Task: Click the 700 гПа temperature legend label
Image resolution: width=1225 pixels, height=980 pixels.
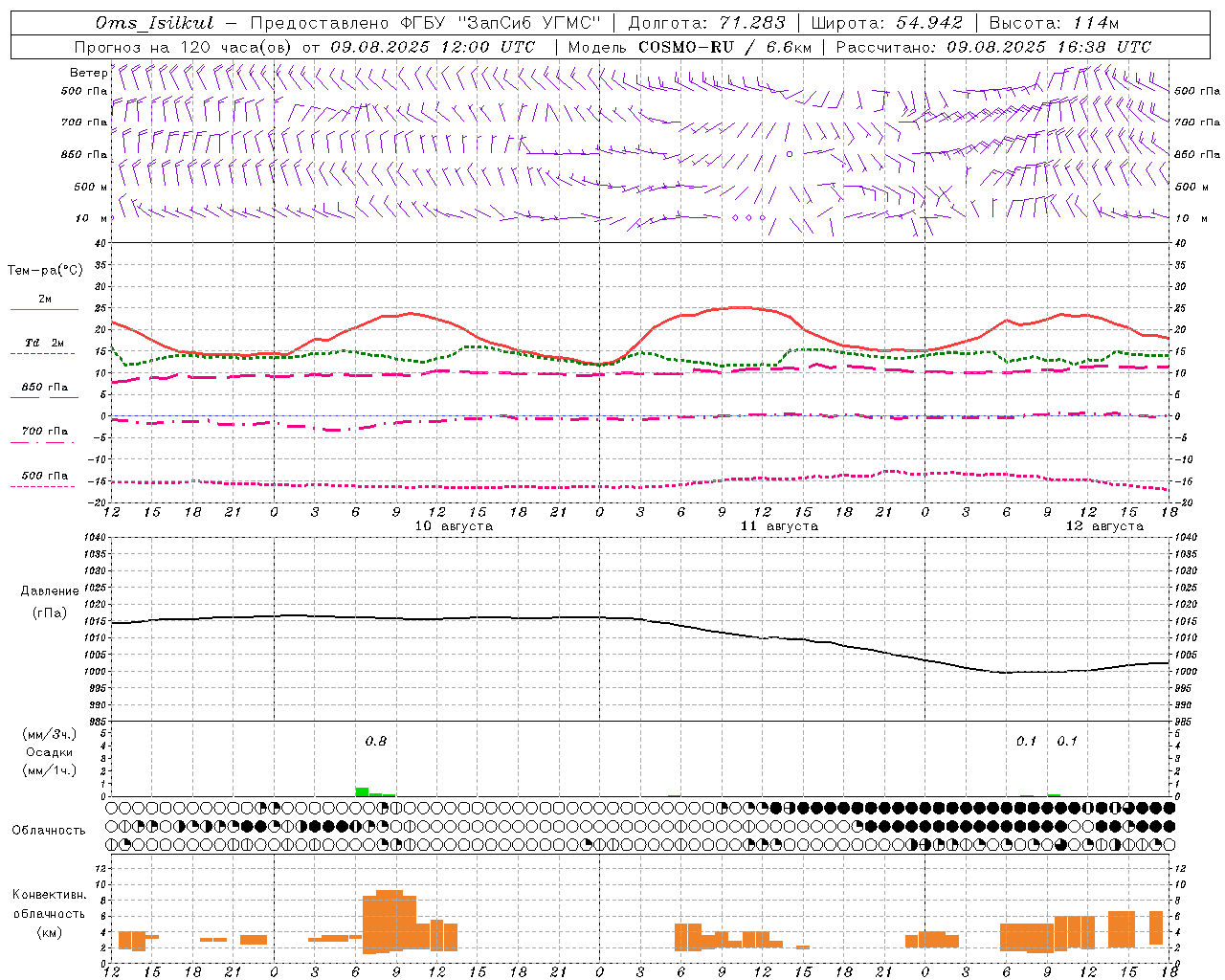Action: pos(45,431)
